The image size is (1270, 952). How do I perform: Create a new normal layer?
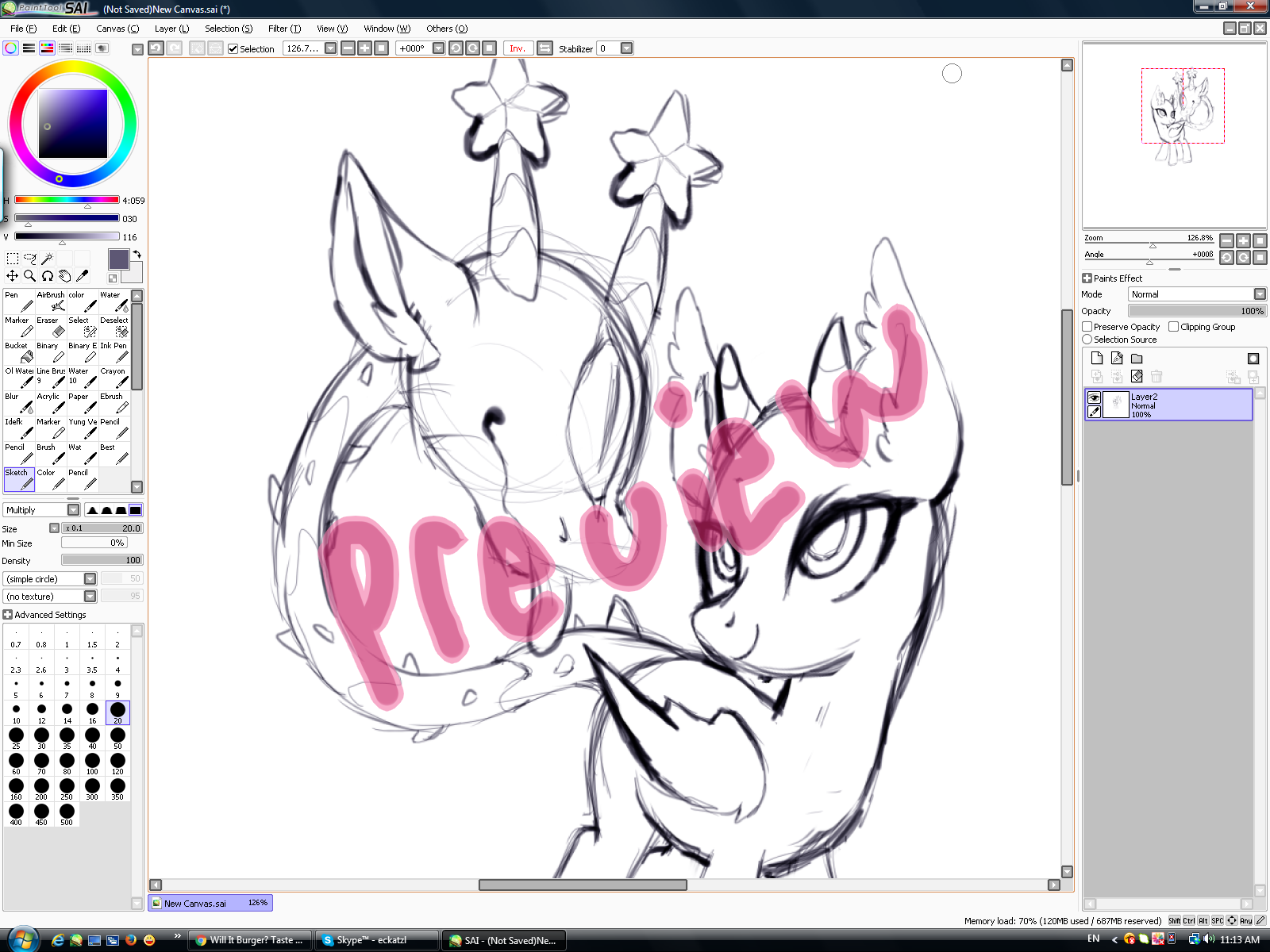tap(1097, 359)
